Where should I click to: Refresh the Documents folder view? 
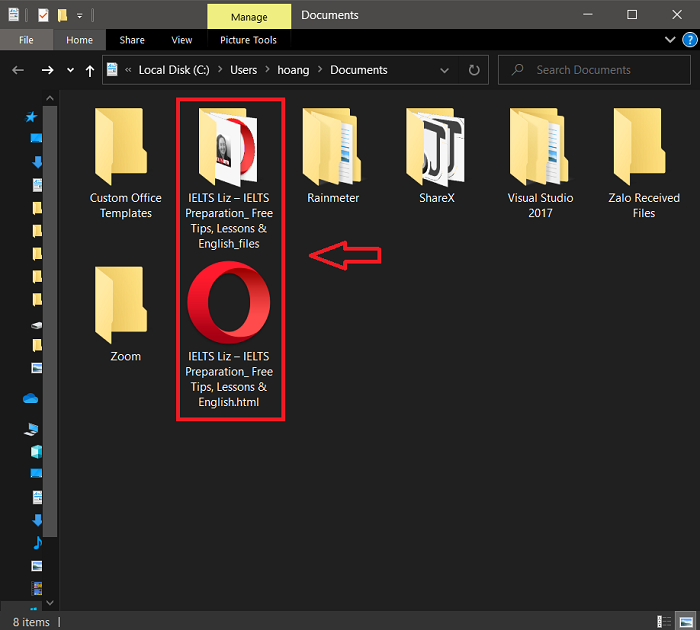pos(474,70)
